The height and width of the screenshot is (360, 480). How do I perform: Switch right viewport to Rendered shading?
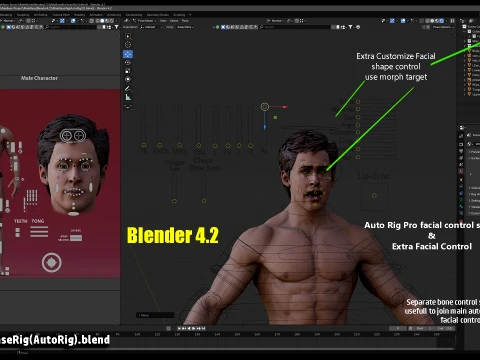pyautogui.click(x=441, y=21)
